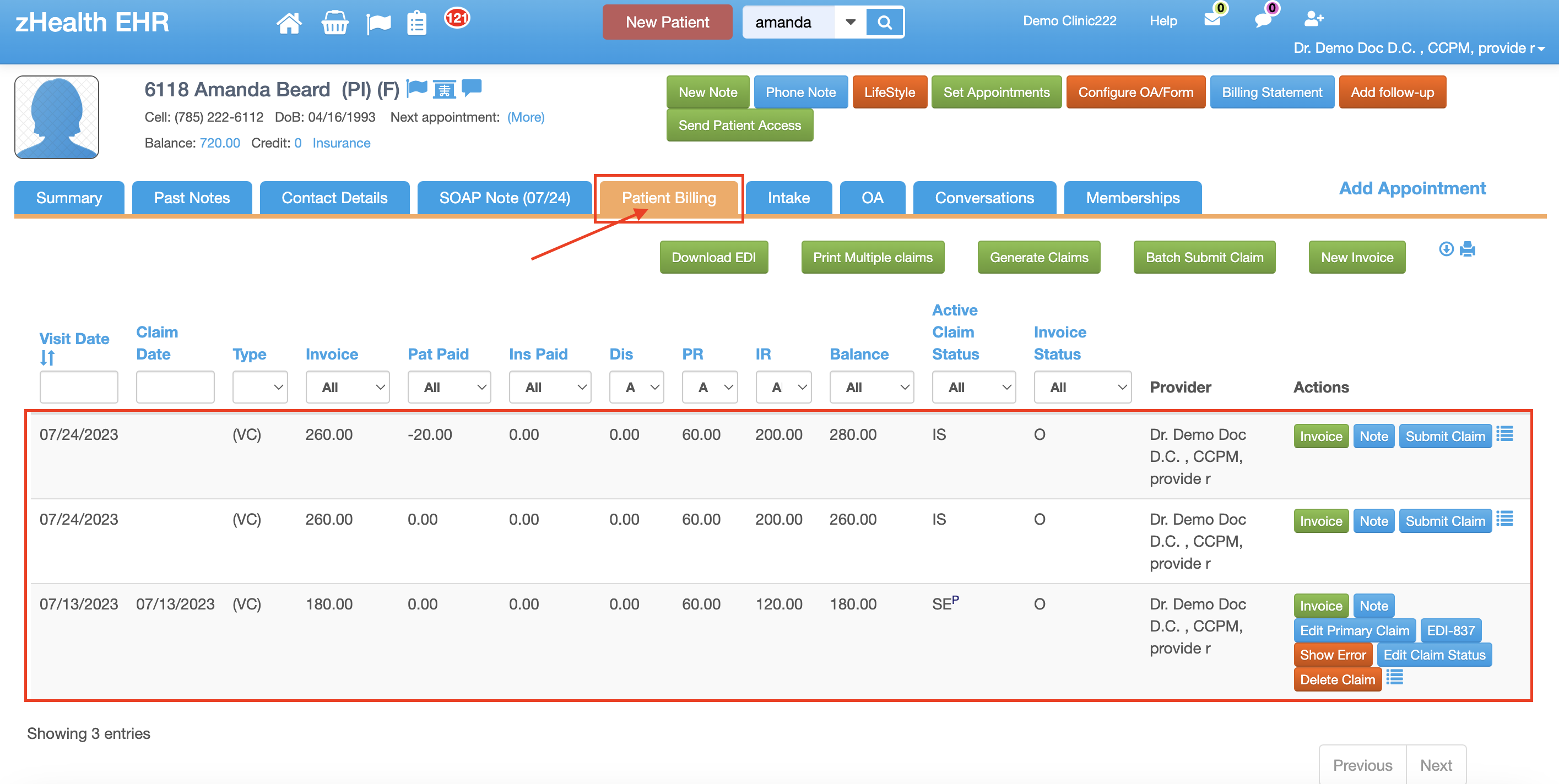Click the patient flag icon beside name
Screen dimensions: 1559x784
click(417, 88)
